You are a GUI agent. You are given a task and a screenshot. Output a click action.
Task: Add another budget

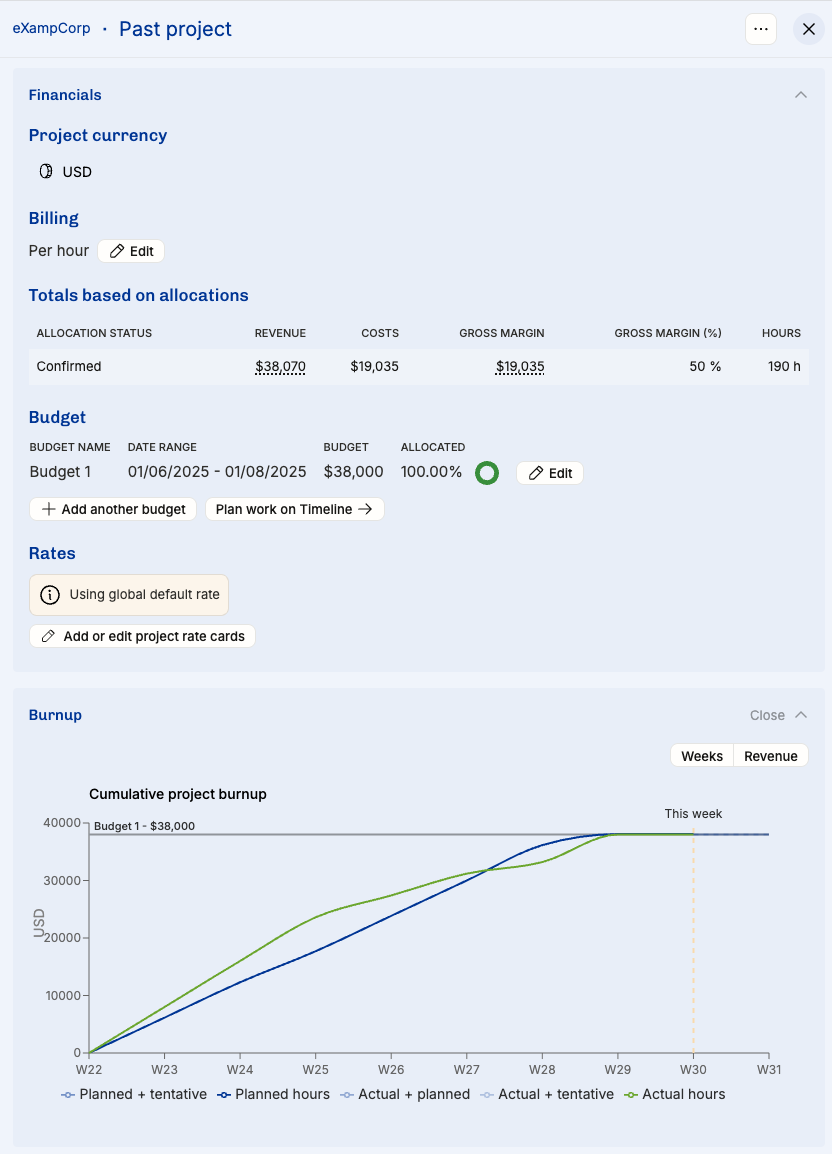click(113, 509)
